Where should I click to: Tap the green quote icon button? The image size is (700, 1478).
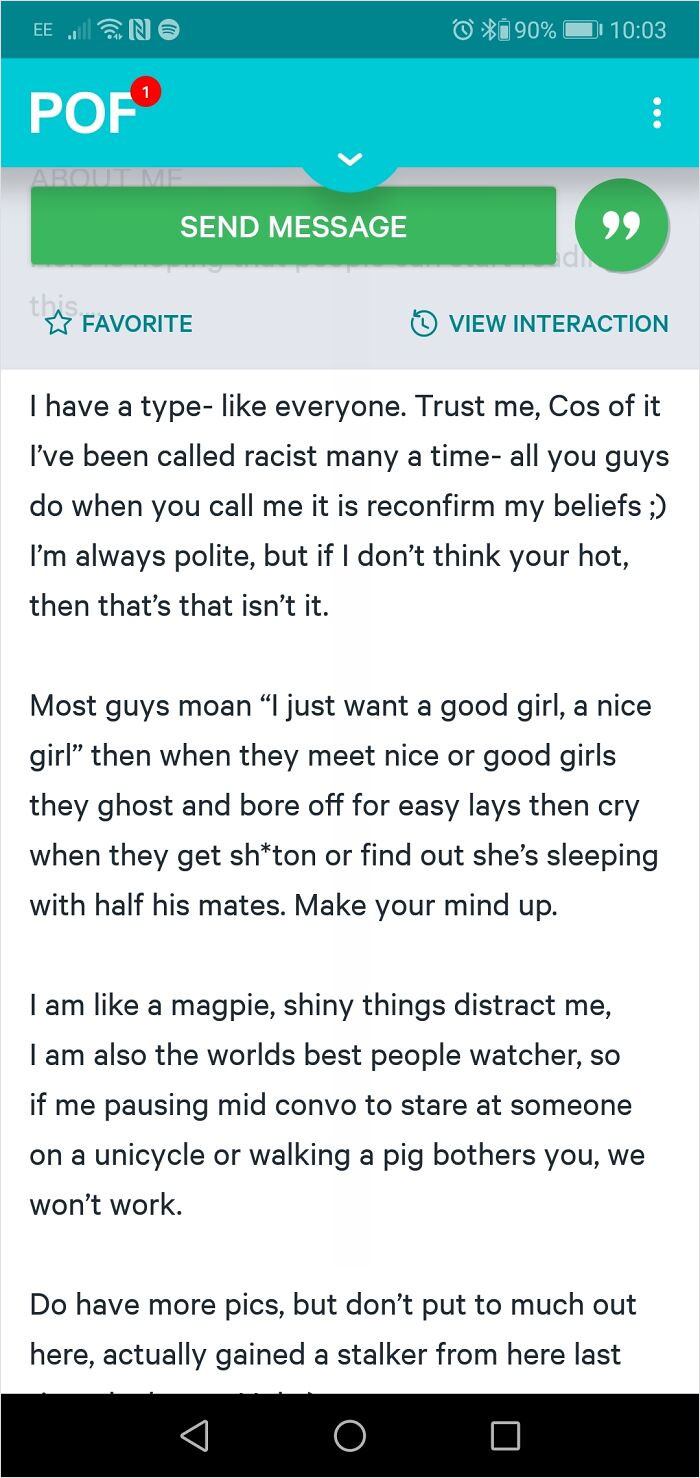click(x=621, y=225)
